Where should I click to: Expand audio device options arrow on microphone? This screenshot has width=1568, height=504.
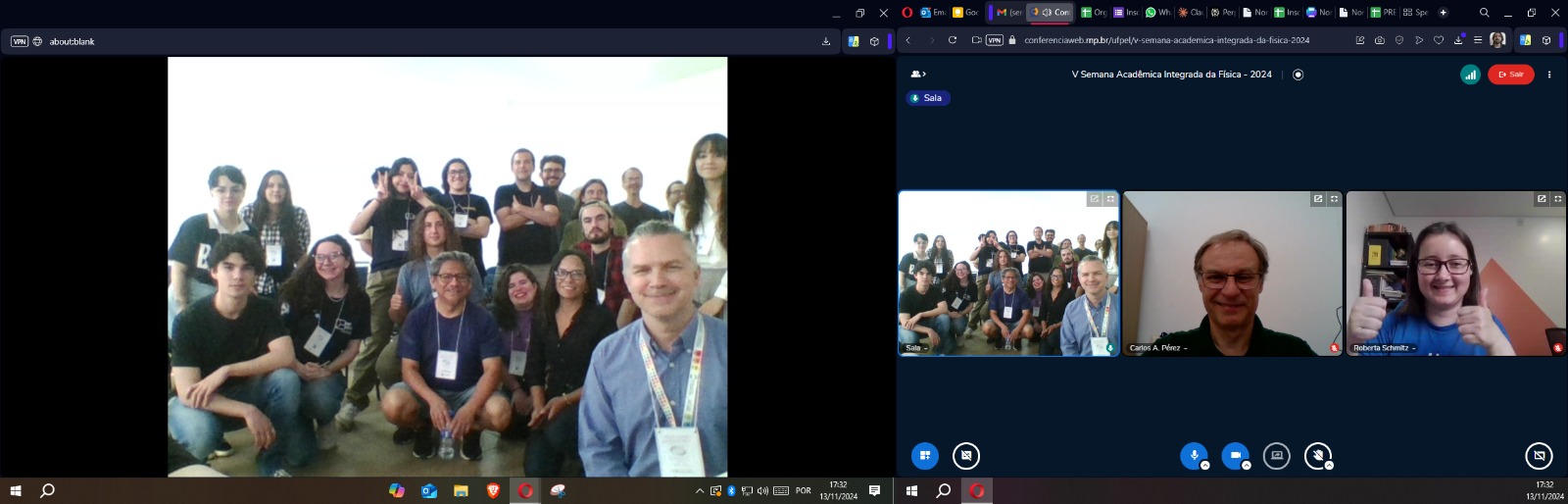click(x=1205, y=466)
